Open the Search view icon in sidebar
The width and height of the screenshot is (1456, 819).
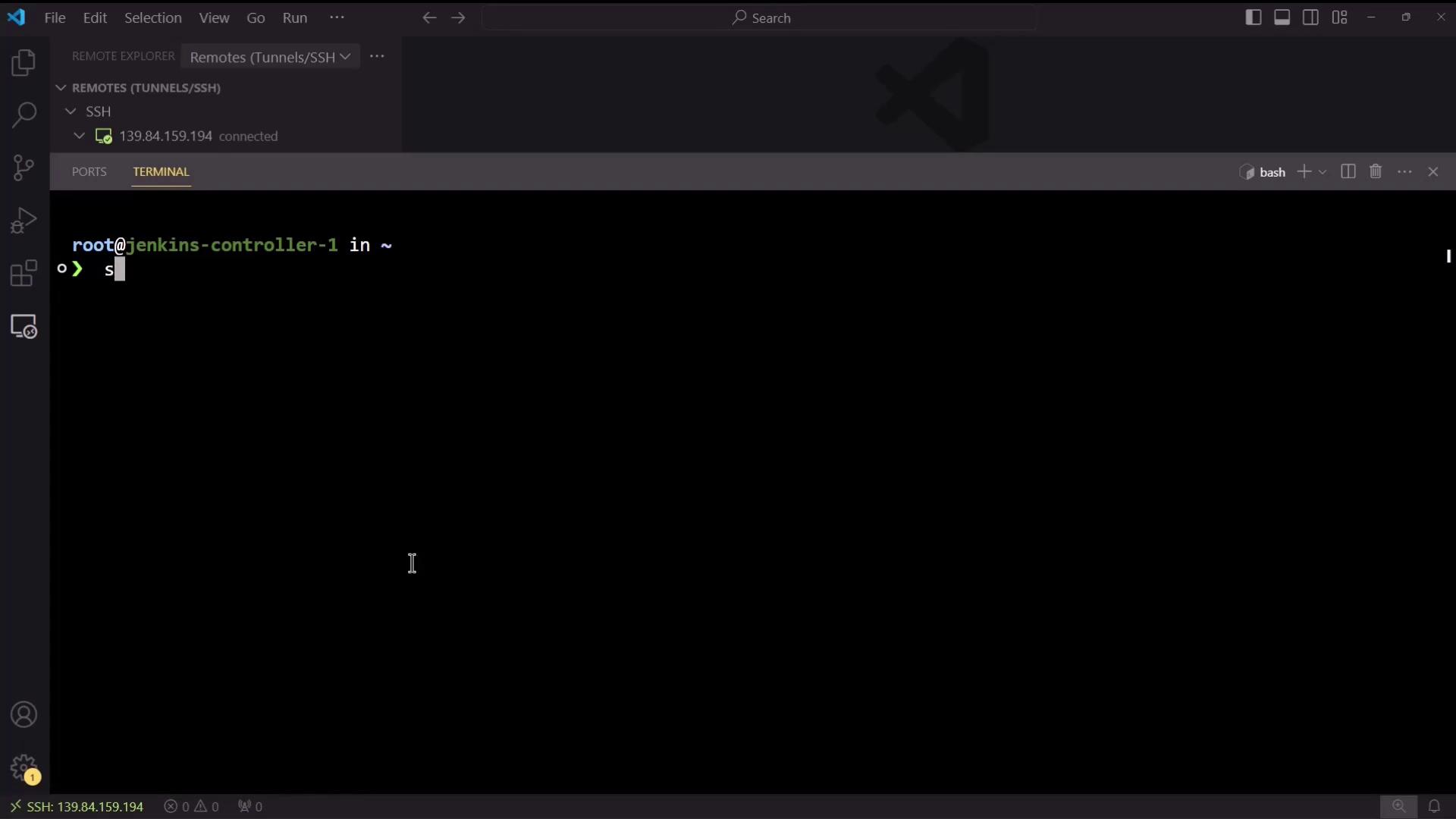[24, 115]
